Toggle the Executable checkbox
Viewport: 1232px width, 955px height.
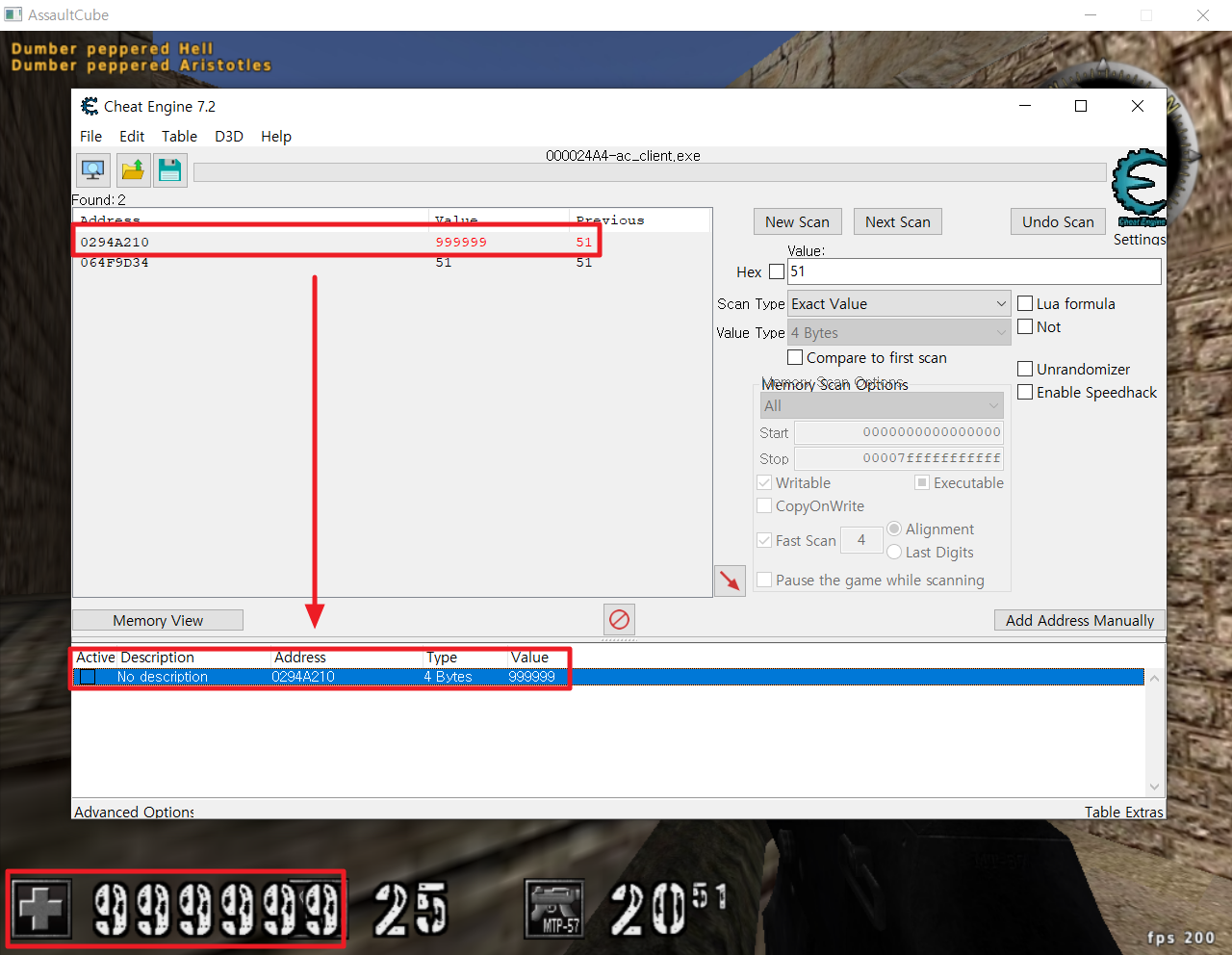point(922,482)
